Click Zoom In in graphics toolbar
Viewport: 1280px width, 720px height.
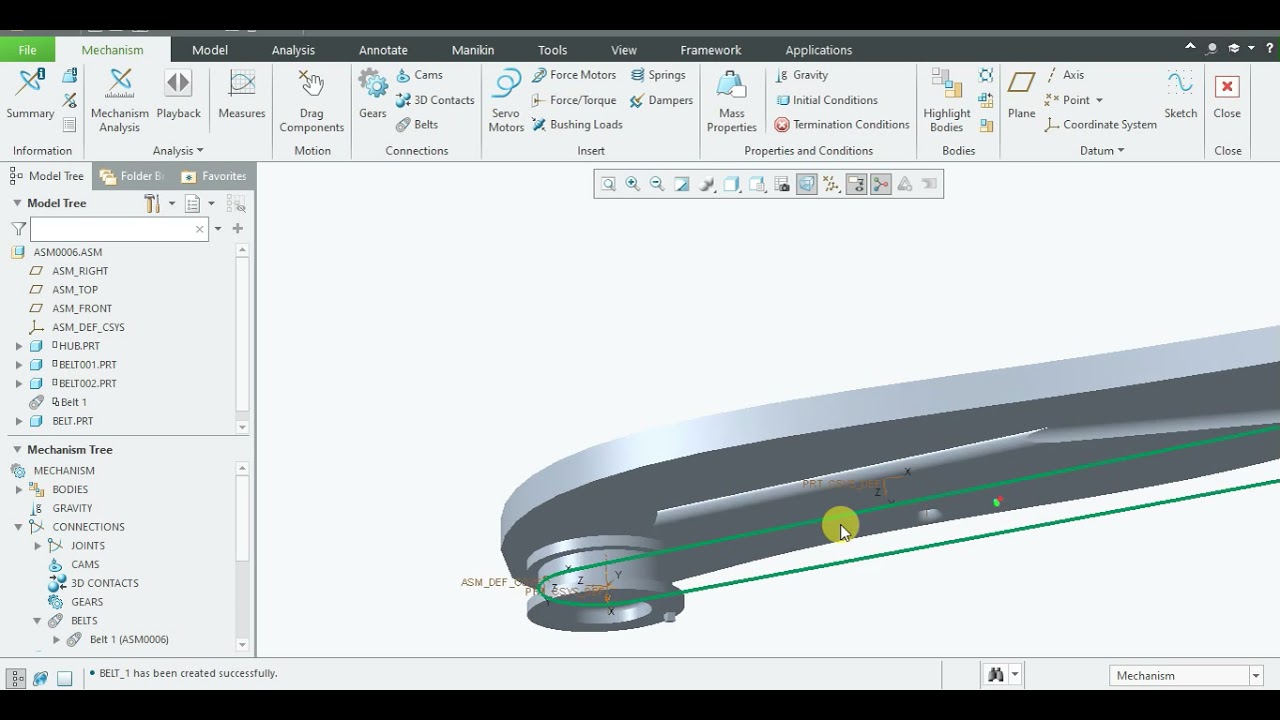click(x=633, y=184)
